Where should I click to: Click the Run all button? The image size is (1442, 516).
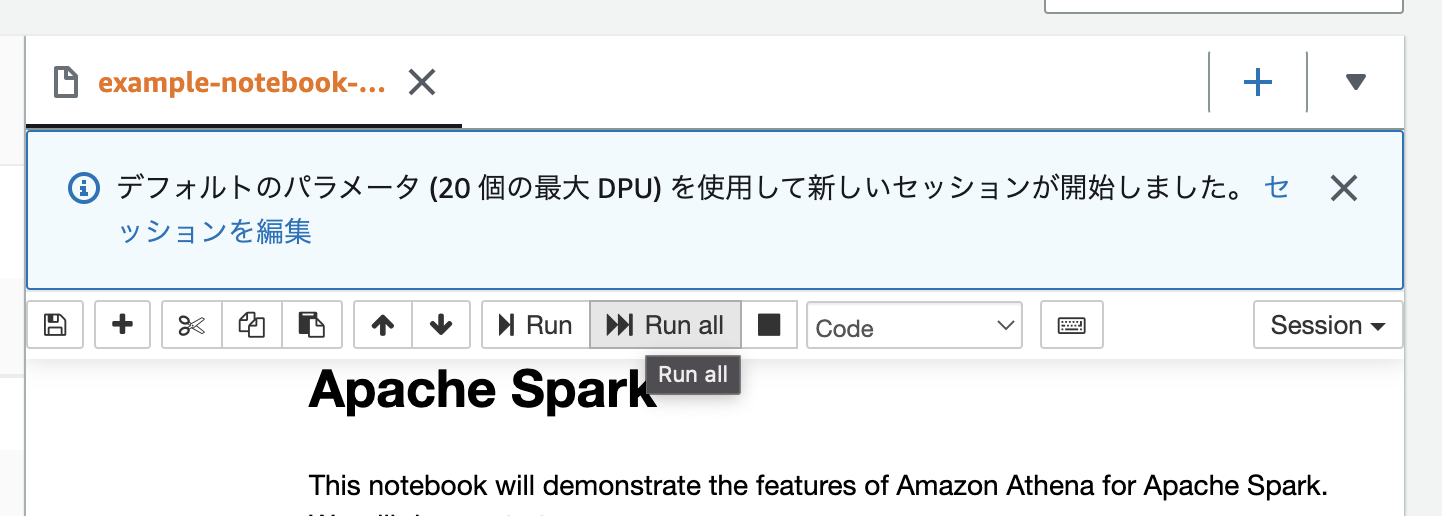pyautogui.click(x=665, y=325)
